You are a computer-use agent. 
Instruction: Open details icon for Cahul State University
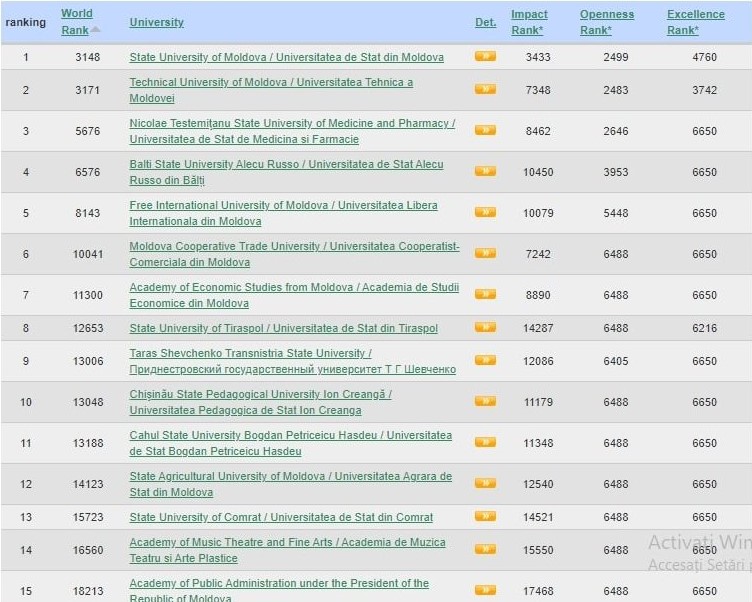click(x=485, y=442)
